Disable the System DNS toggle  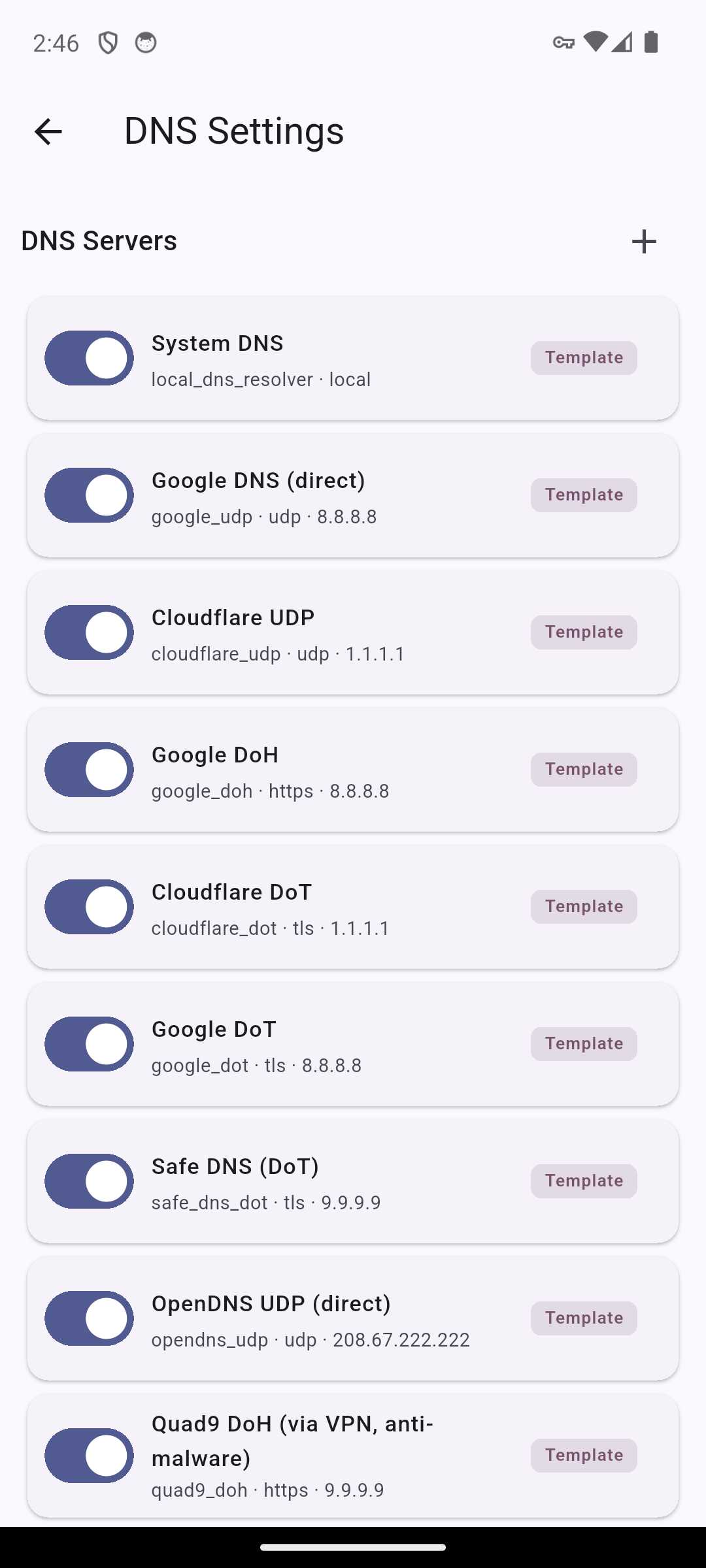click(x=89, y=358)
